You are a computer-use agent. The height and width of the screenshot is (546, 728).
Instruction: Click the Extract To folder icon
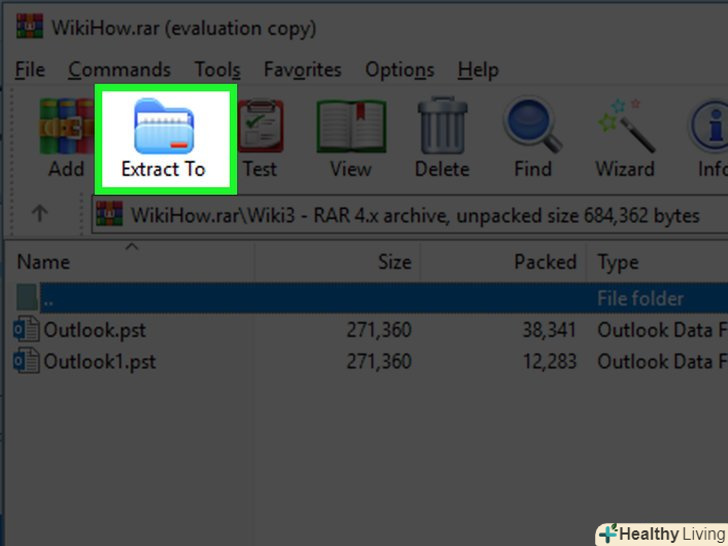(164, 126)
